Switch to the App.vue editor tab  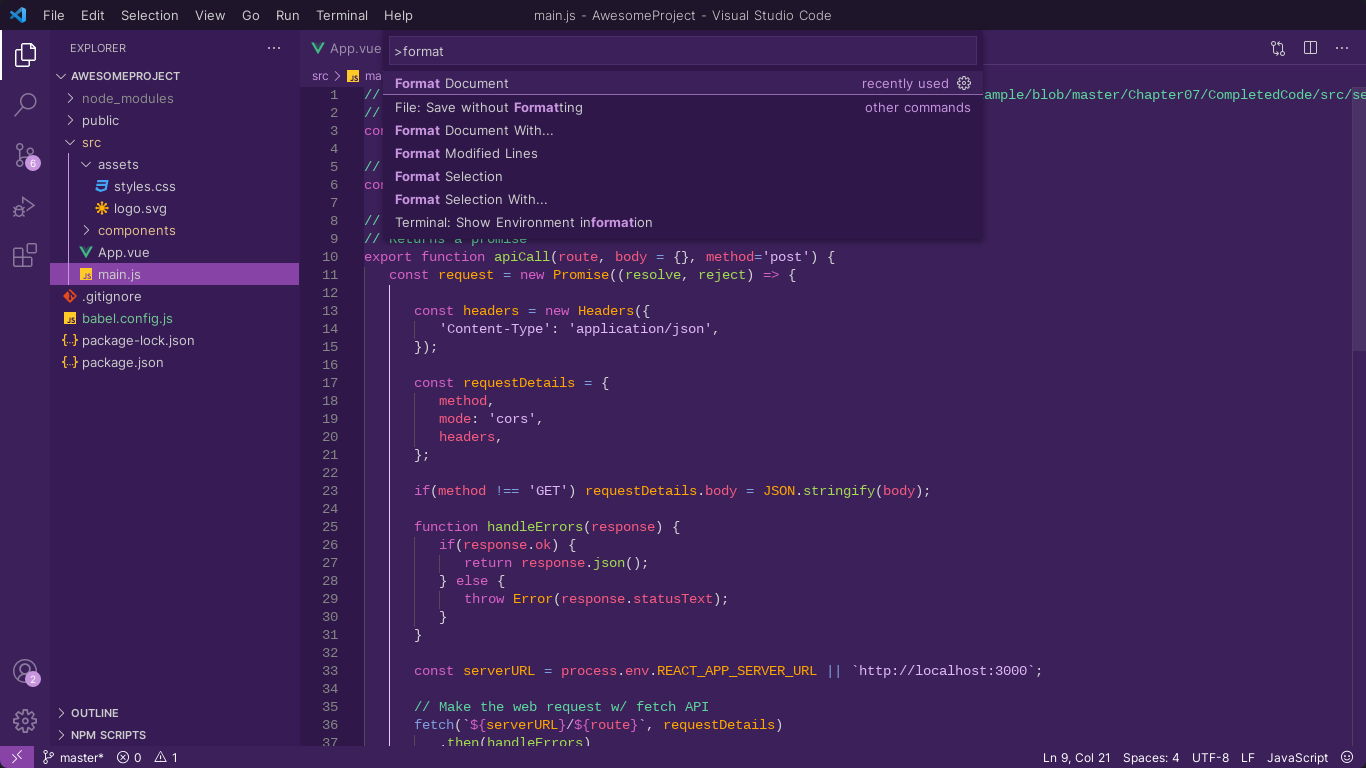click(x=345, y=48)
